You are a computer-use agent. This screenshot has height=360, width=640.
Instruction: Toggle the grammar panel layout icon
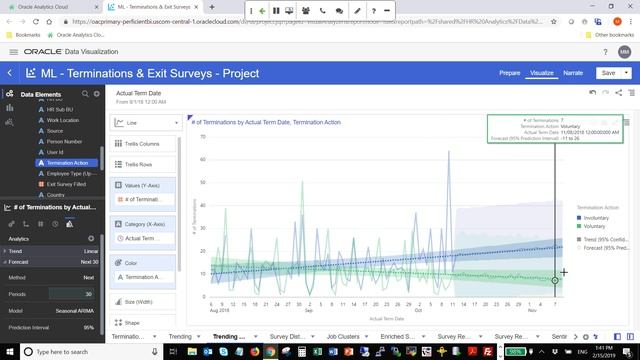pos(617,337)
